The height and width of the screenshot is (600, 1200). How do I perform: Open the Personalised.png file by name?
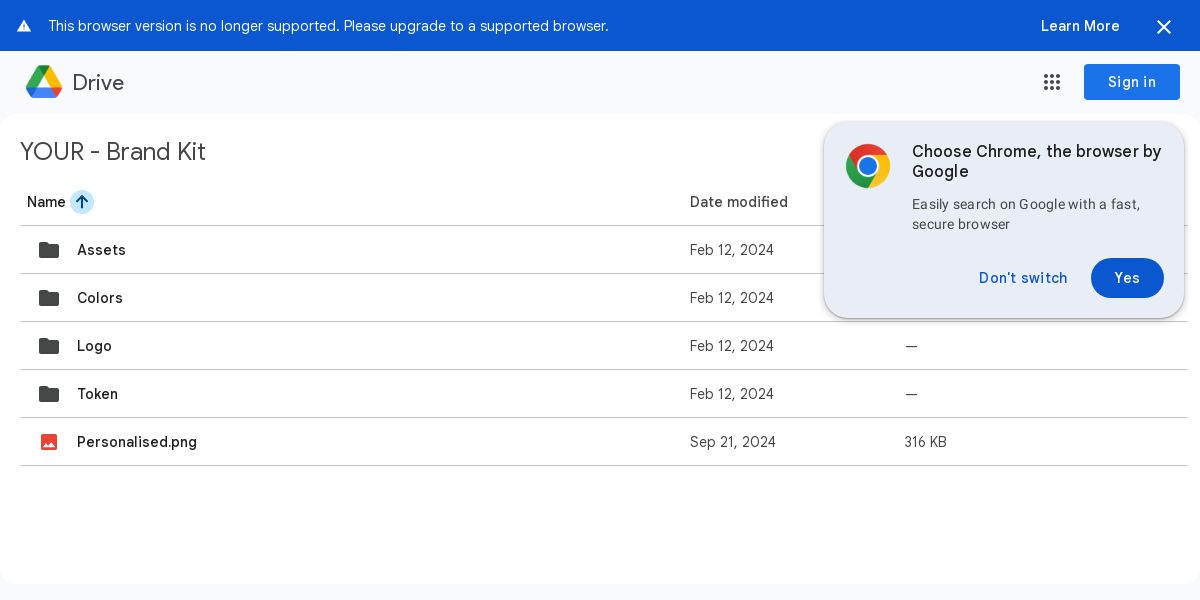tap(137, 442)
